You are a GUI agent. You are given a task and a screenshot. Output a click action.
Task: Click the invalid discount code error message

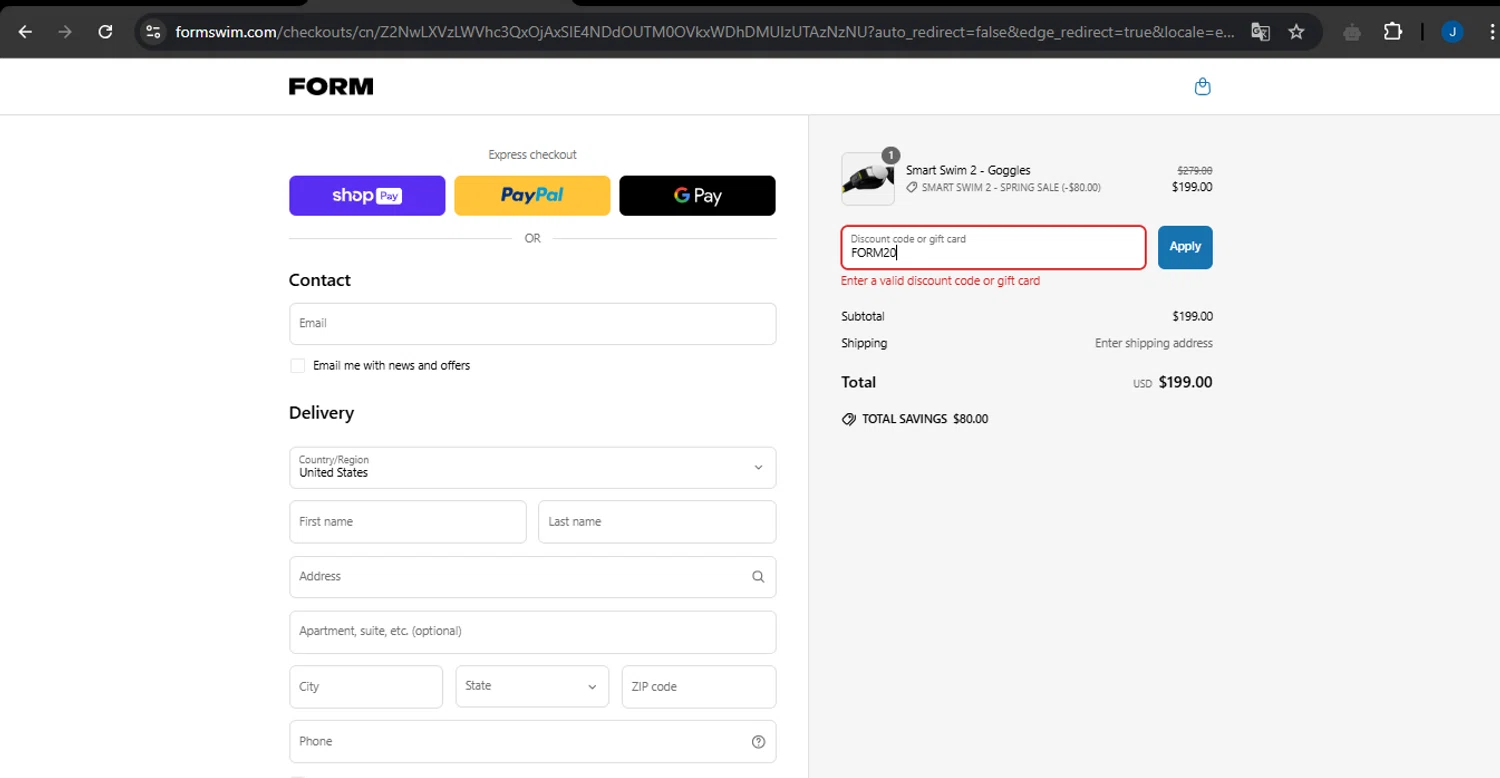(940, 281)
